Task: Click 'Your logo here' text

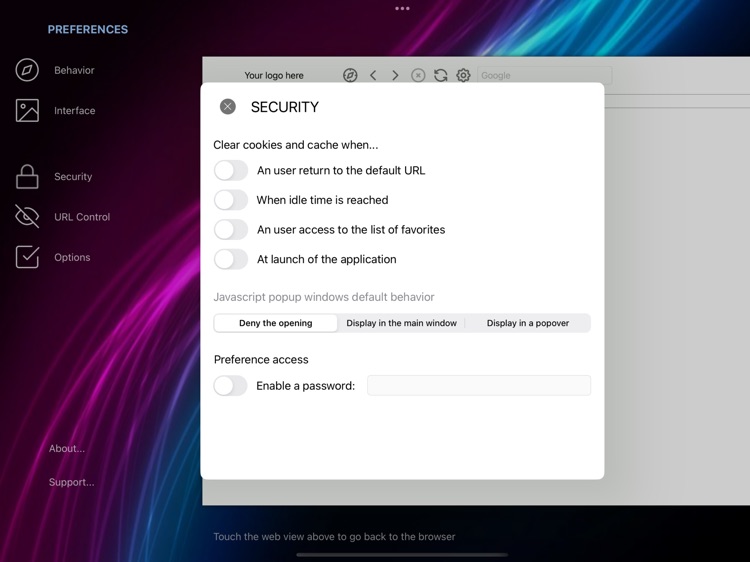Action: 274,75
